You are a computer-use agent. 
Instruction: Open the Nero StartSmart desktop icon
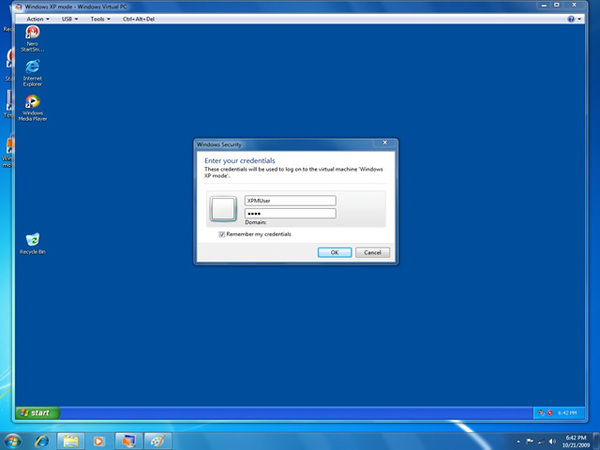33,38
